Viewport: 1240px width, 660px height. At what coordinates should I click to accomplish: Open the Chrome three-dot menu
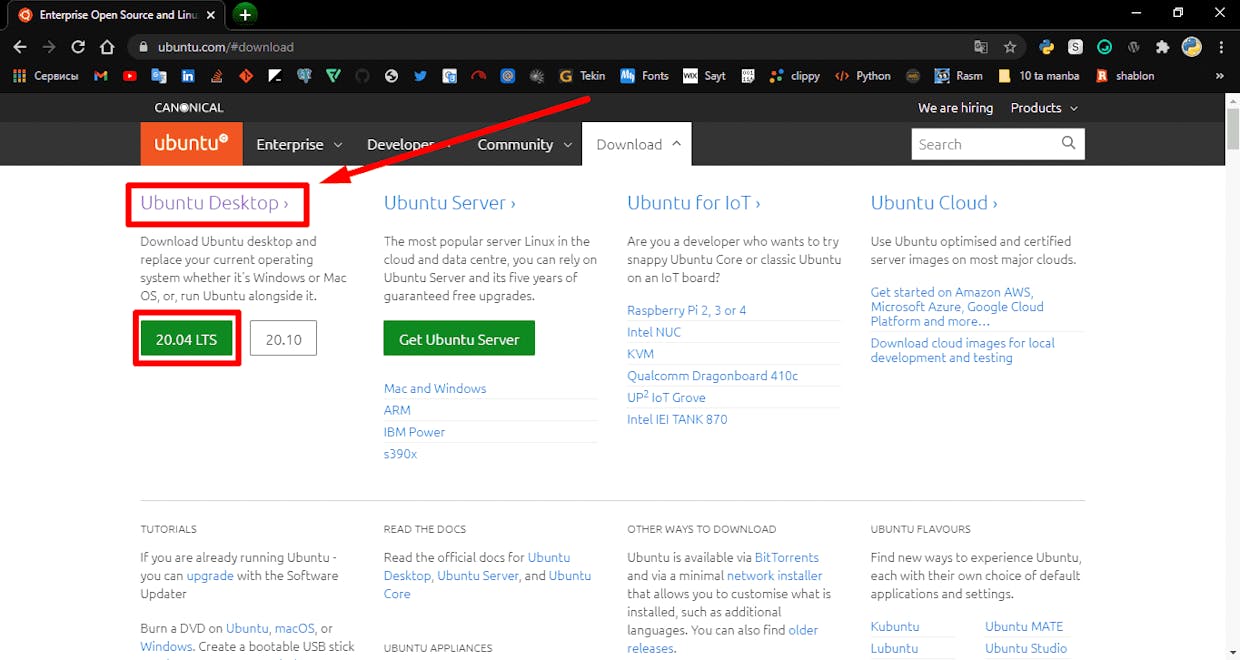[1222, 47]
